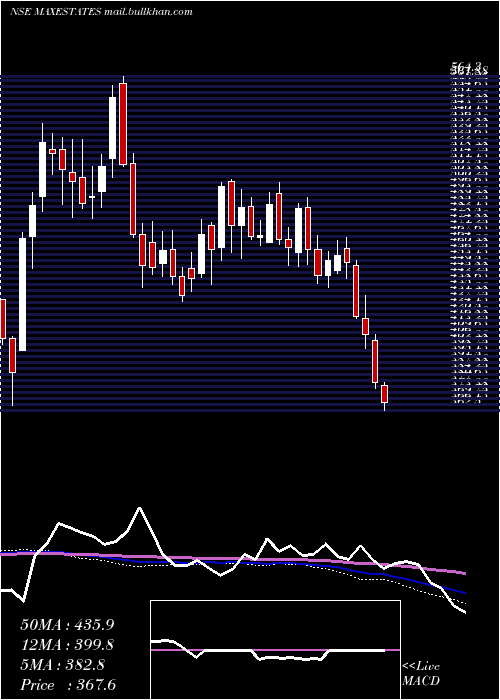
Task: Click the 12MA : 399.8 value
Action: coord(67,645)
